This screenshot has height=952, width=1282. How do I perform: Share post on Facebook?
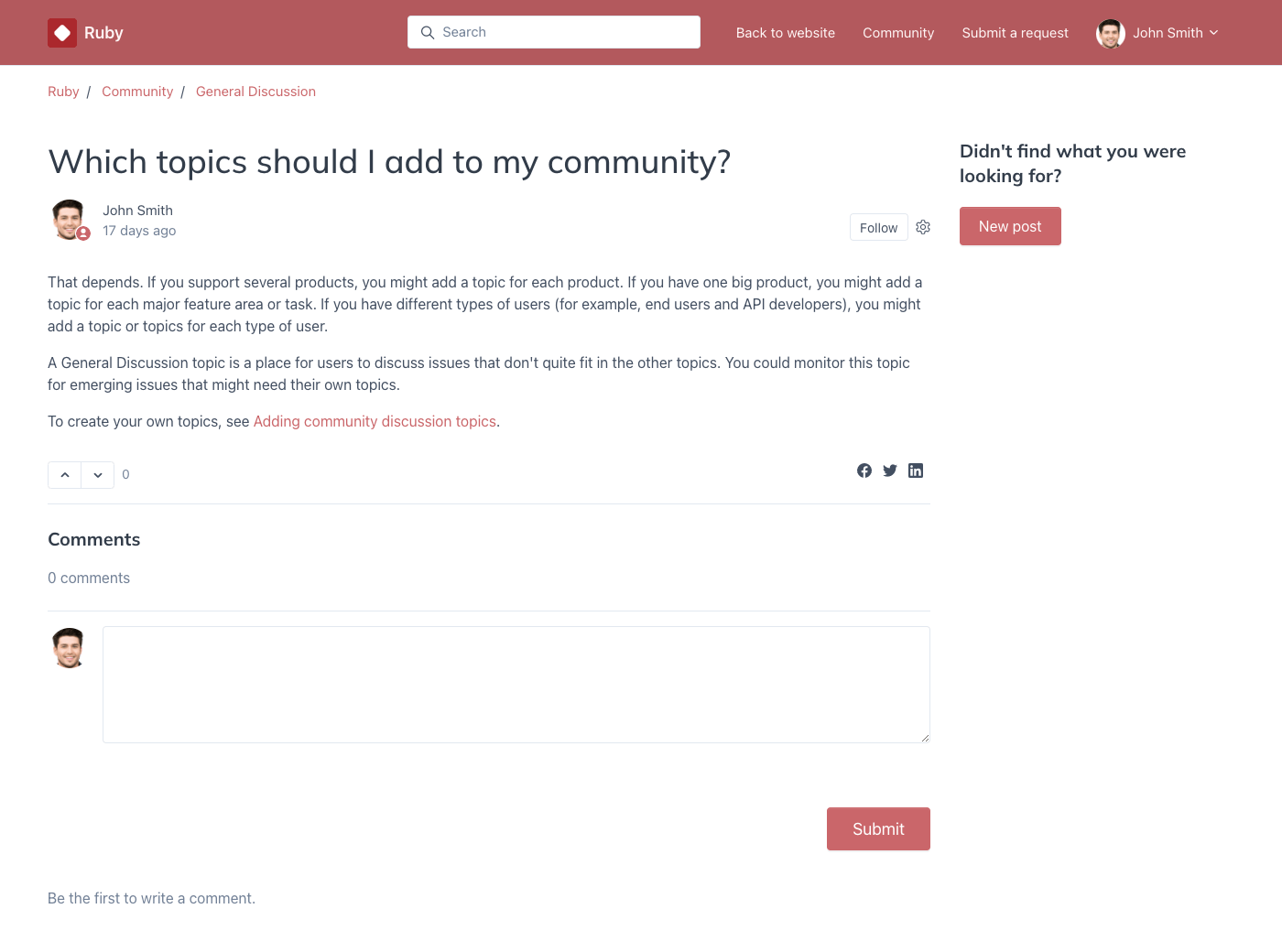pos(864,471)
